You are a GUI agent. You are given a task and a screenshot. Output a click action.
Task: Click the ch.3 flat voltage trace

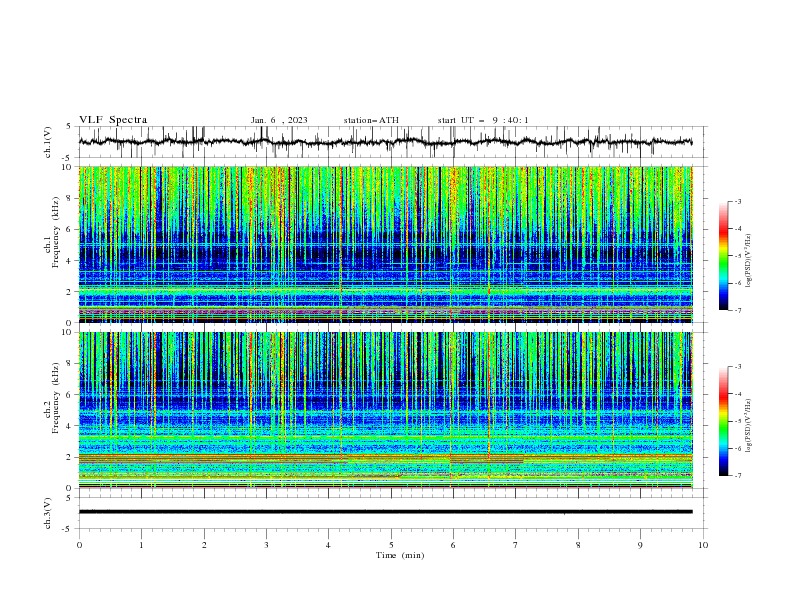[x=385, y=512]
